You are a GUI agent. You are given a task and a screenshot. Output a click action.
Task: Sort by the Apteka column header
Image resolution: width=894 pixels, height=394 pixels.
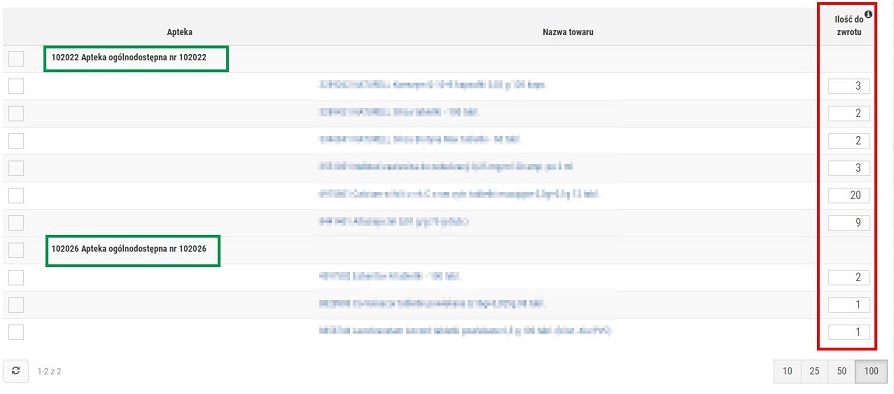(x=180, y=33)
